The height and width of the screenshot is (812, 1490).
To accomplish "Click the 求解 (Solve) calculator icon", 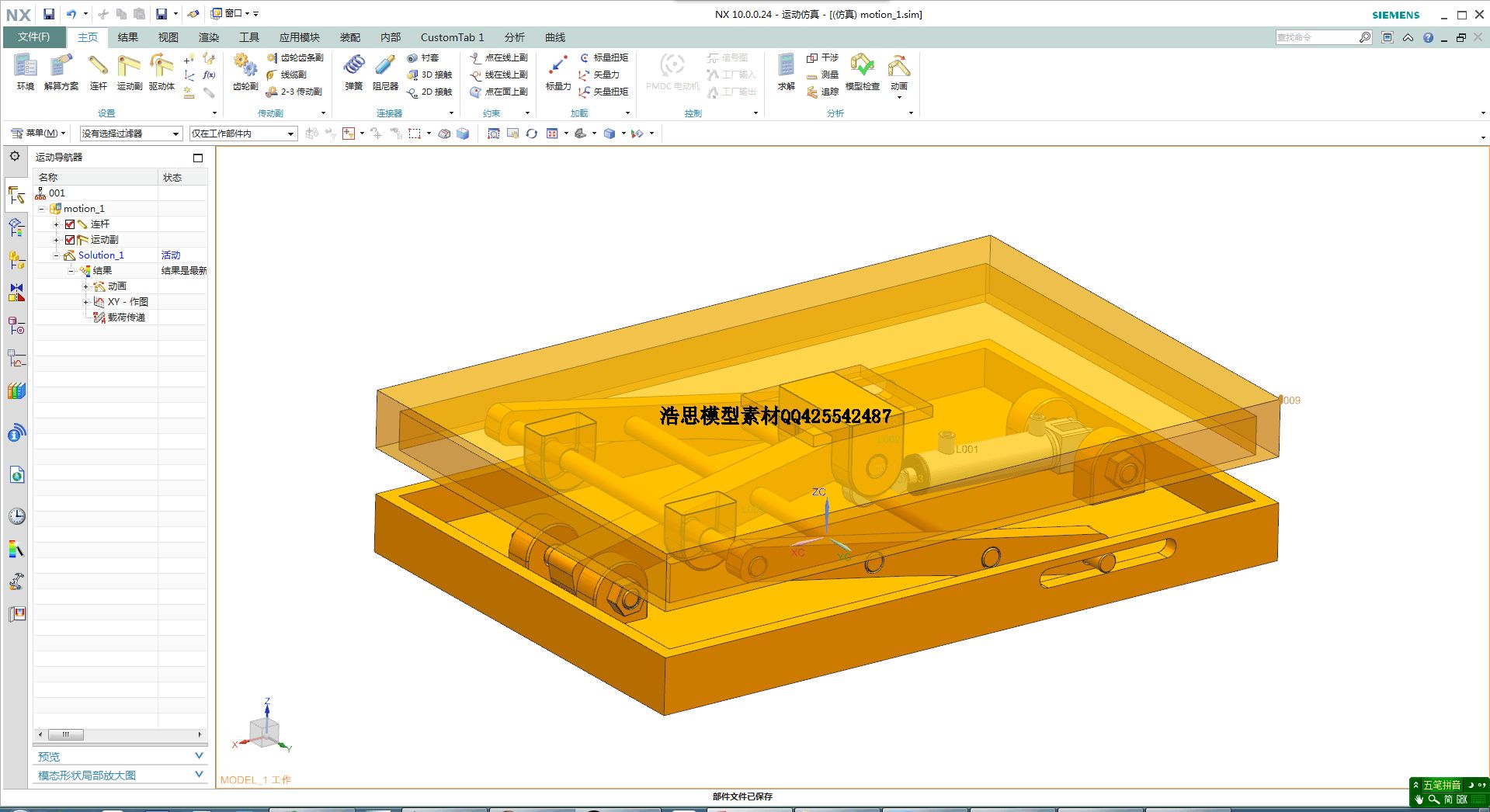I will click(786, 71).
